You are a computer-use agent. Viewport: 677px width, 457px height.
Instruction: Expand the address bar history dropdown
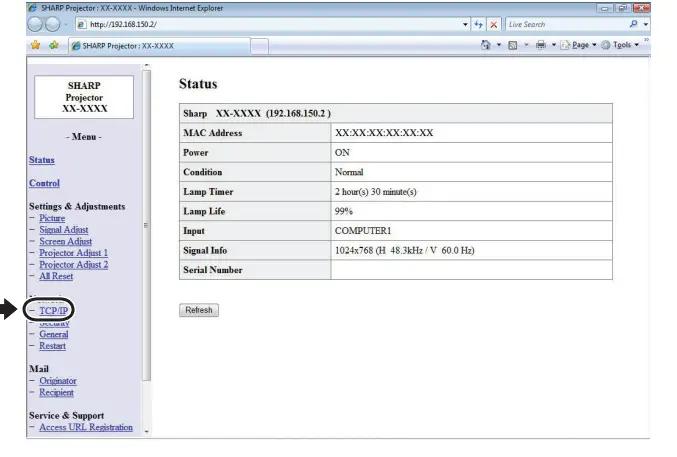tap(466, 25)
